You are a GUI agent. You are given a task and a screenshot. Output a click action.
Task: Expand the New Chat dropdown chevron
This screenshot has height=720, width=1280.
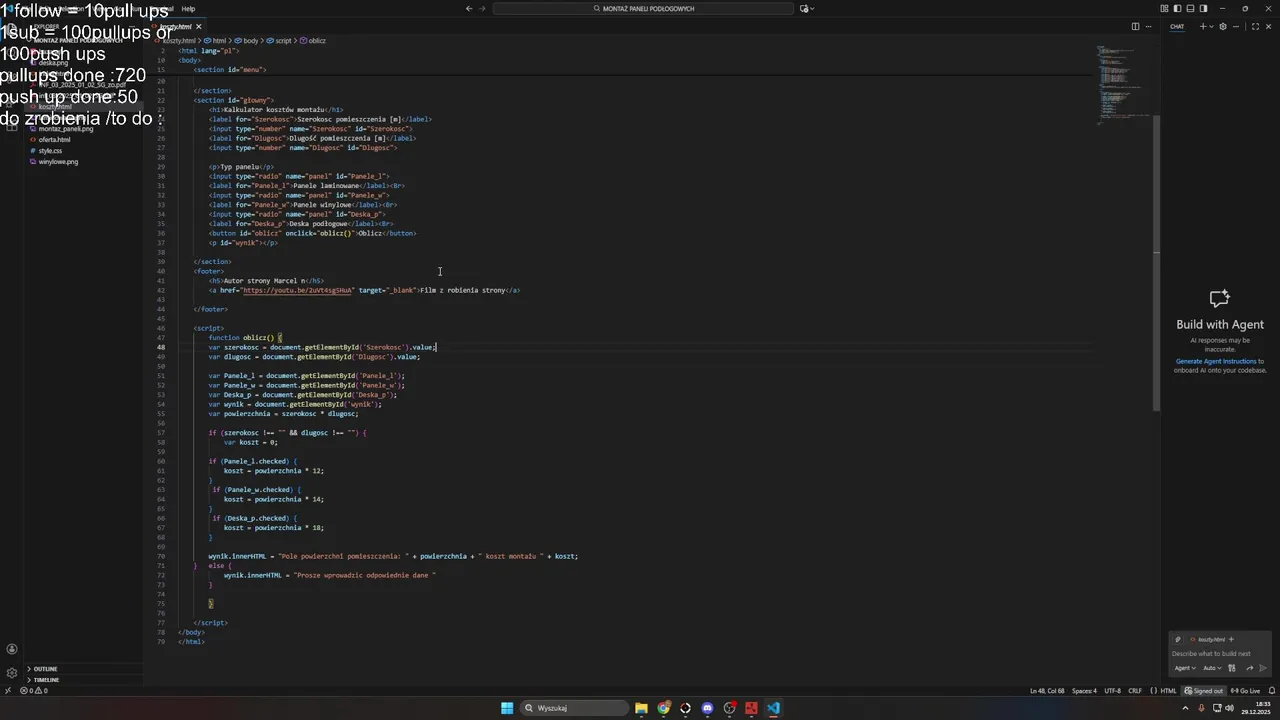click(1211, 26)
